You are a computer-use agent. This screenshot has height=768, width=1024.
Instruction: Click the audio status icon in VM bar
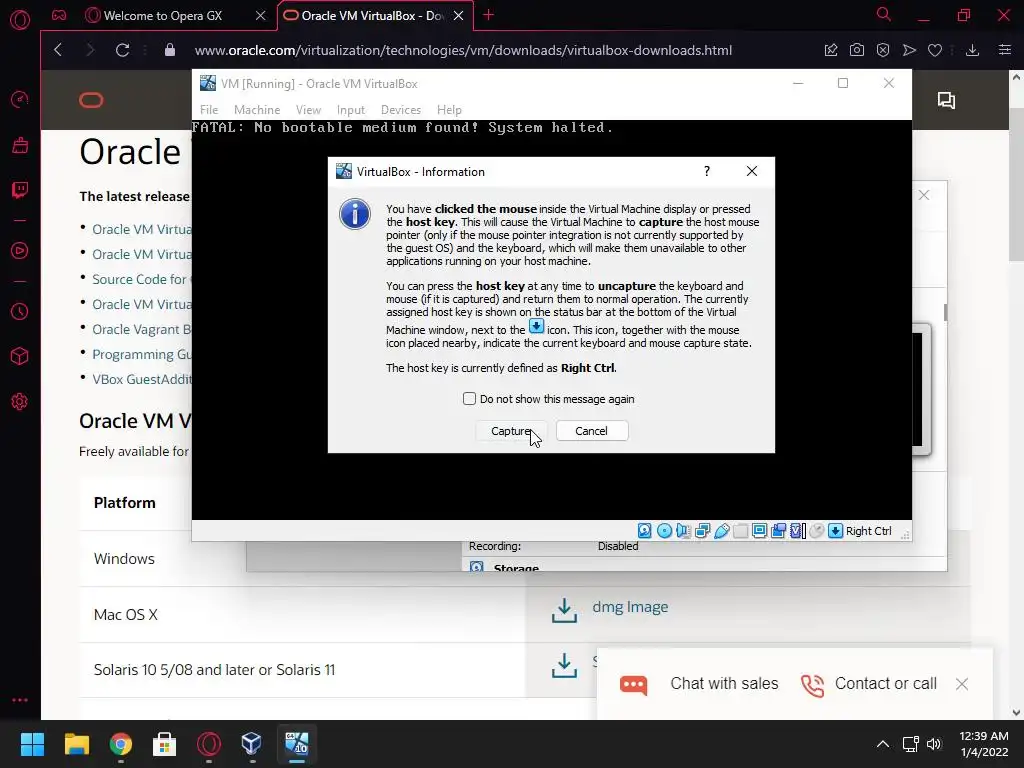[x=683, y=531]
